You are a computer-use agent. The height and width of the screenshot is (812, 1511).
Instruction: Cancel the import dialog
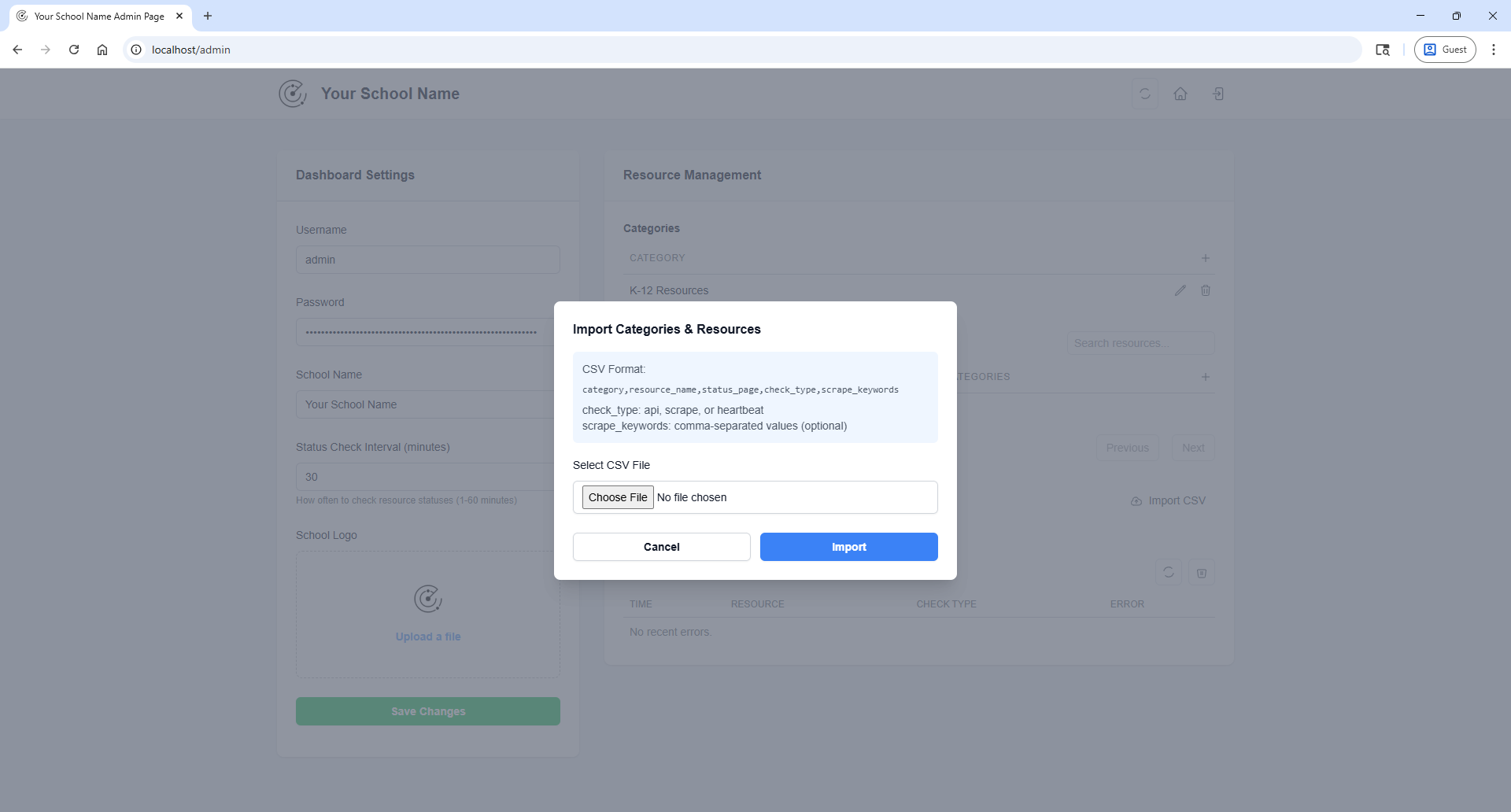661,547
